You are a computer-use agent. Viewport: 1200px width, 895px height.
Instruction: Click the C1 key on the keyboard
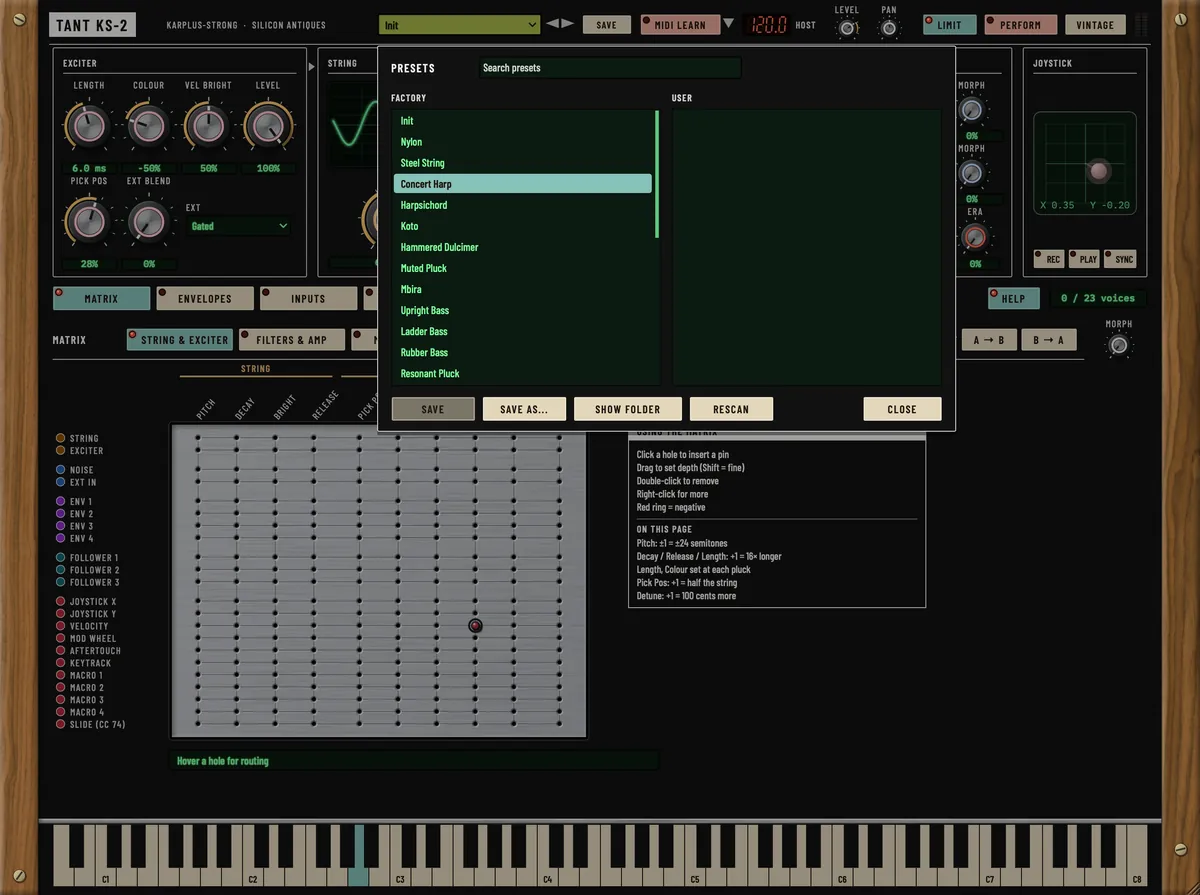pos(105,876)
